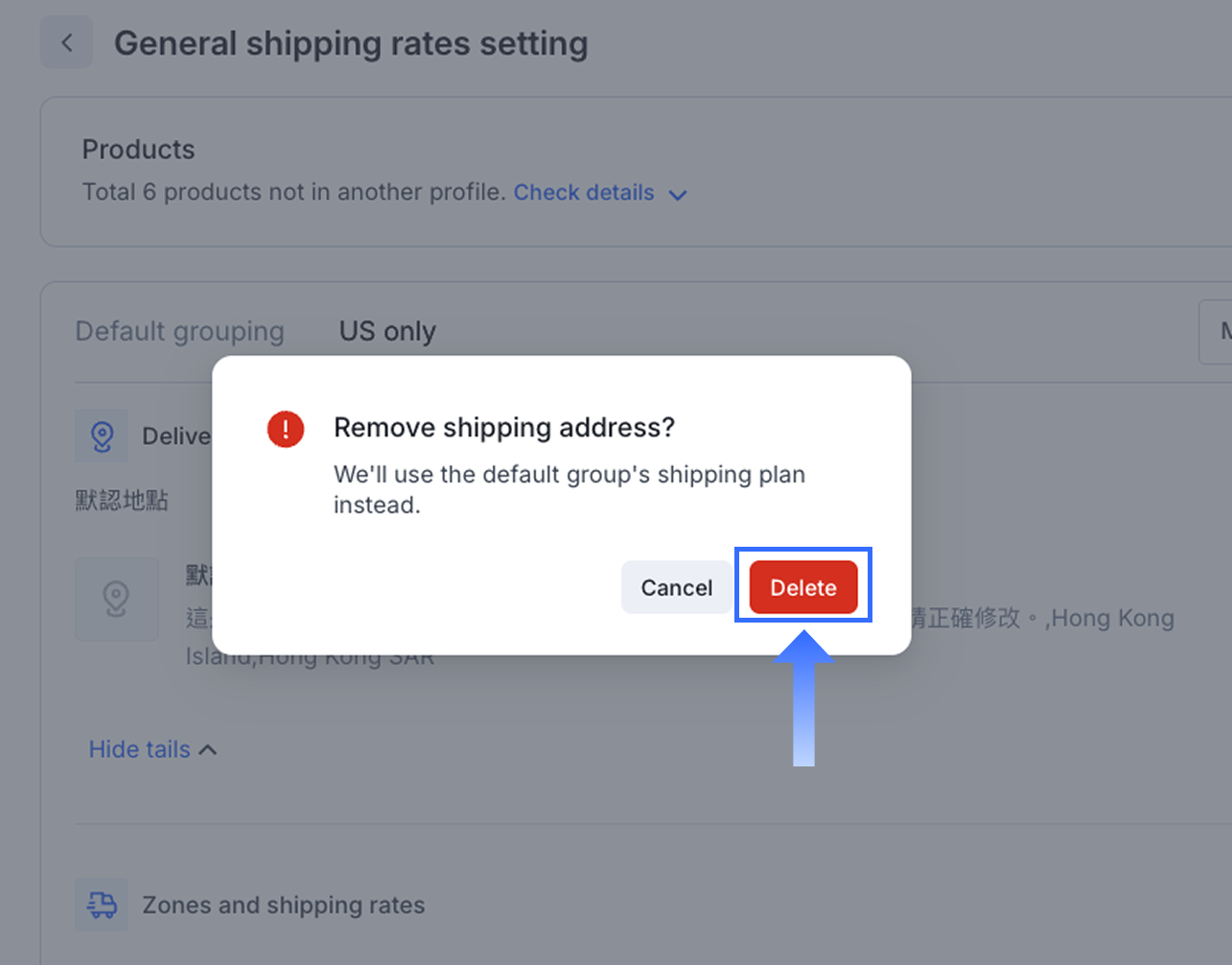The height and width of the screenshot is (965, 1232).
Task: Click the 默認地點 label
Action: pyautogui.click(x=122, y=500)
